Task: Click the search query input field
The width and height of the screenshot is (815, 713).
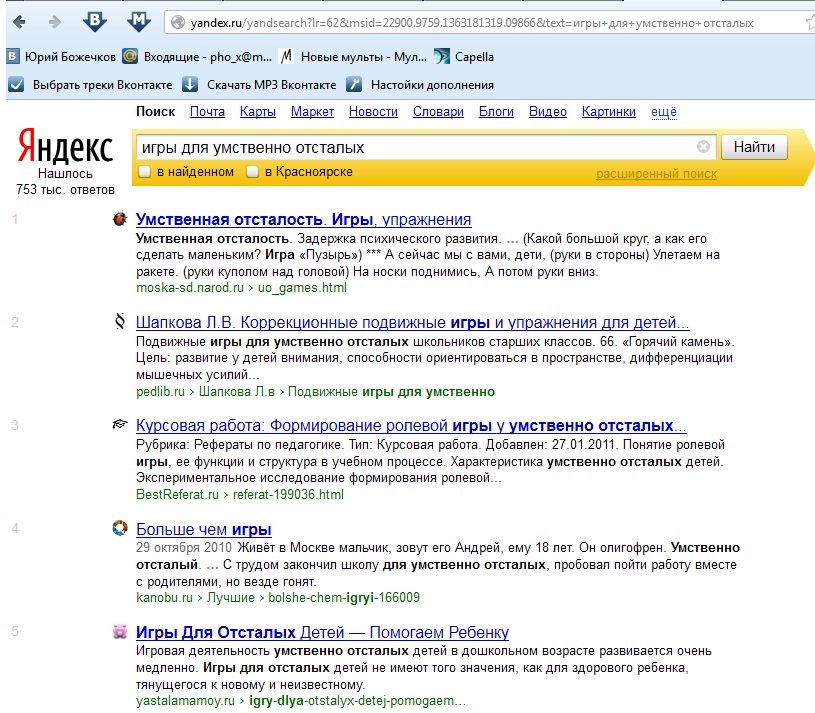Action: pyautogui.click(x=415, y=147)
